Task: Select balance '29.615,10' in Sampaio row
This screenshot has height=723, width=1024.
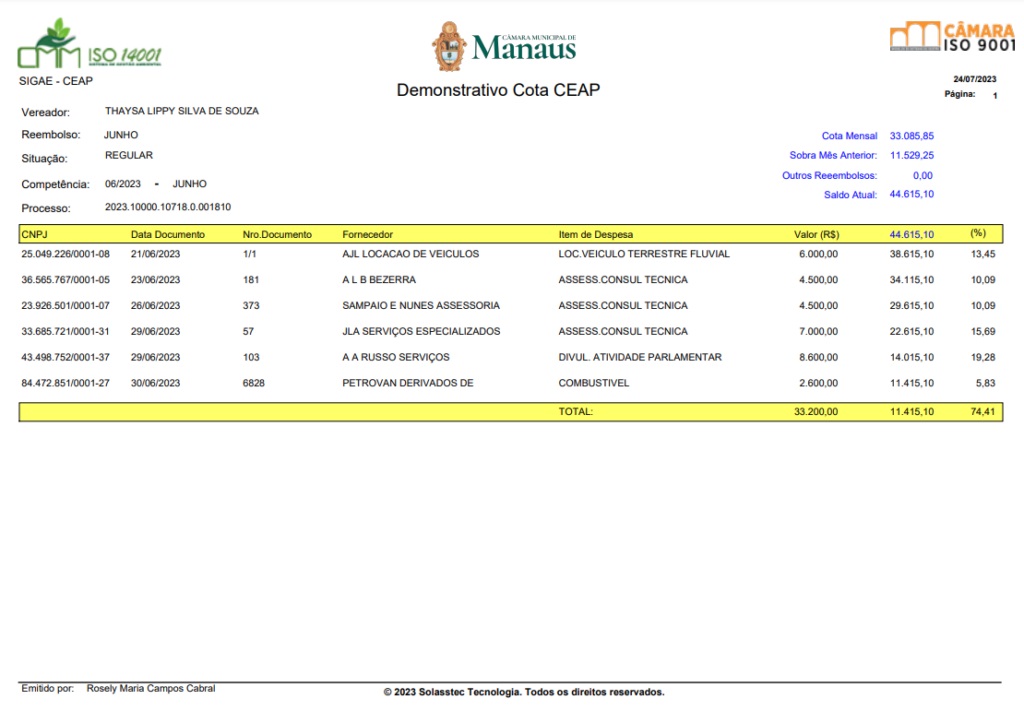Action: pyautogui.click(x=912, y=306)
